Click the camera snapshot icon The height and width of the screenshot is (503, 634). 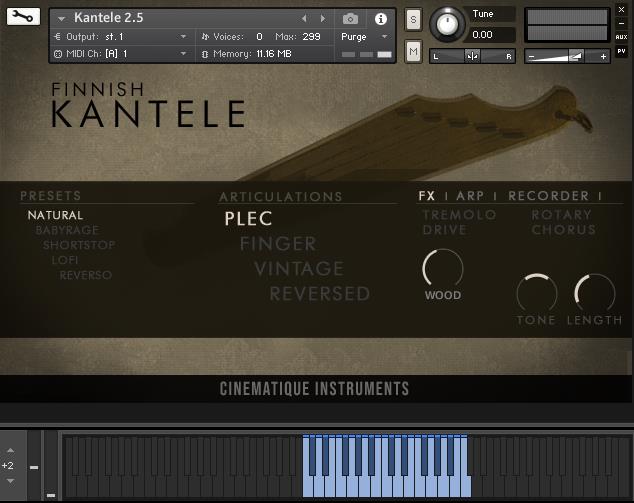click(350, 19)
